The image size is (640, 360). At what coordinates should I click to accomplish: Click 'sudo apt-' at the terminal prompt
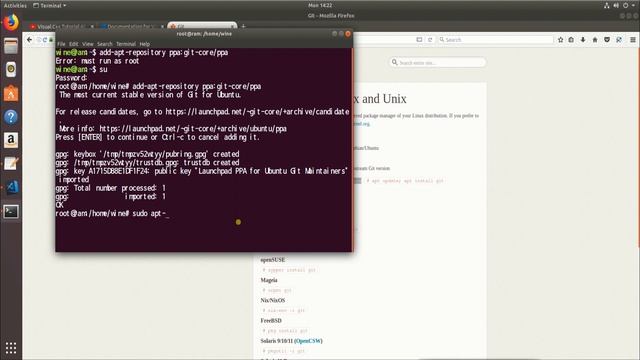149,213
